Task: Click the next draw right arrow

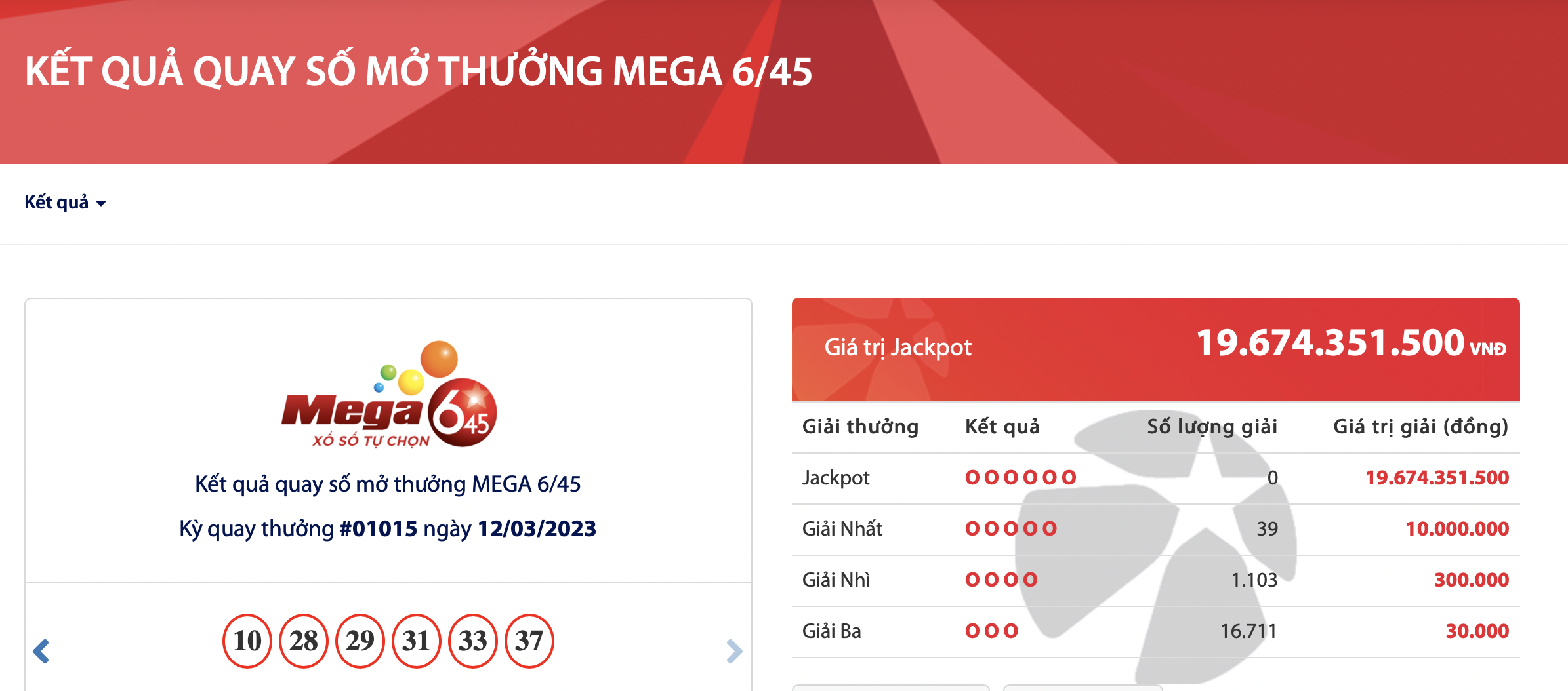Action: pyautogui.click(x=734, y=651)
